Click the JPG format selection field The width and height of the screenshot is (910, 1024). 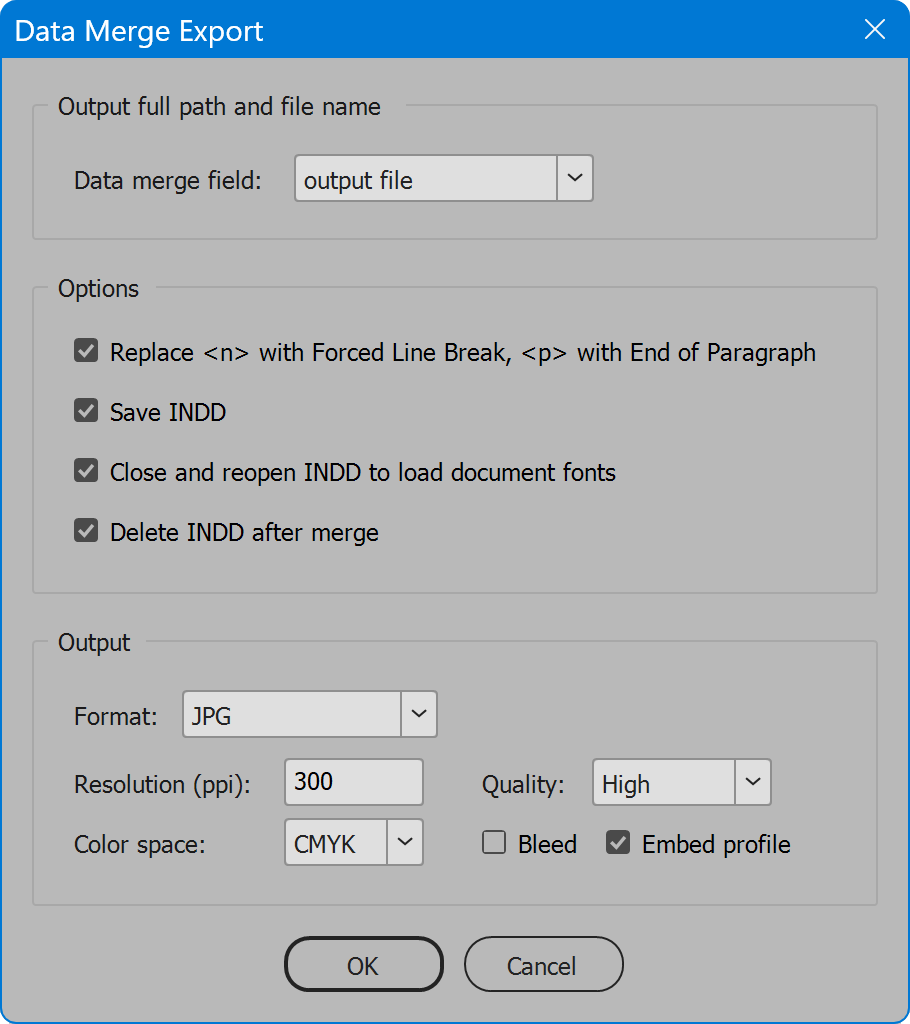point(291,715)
